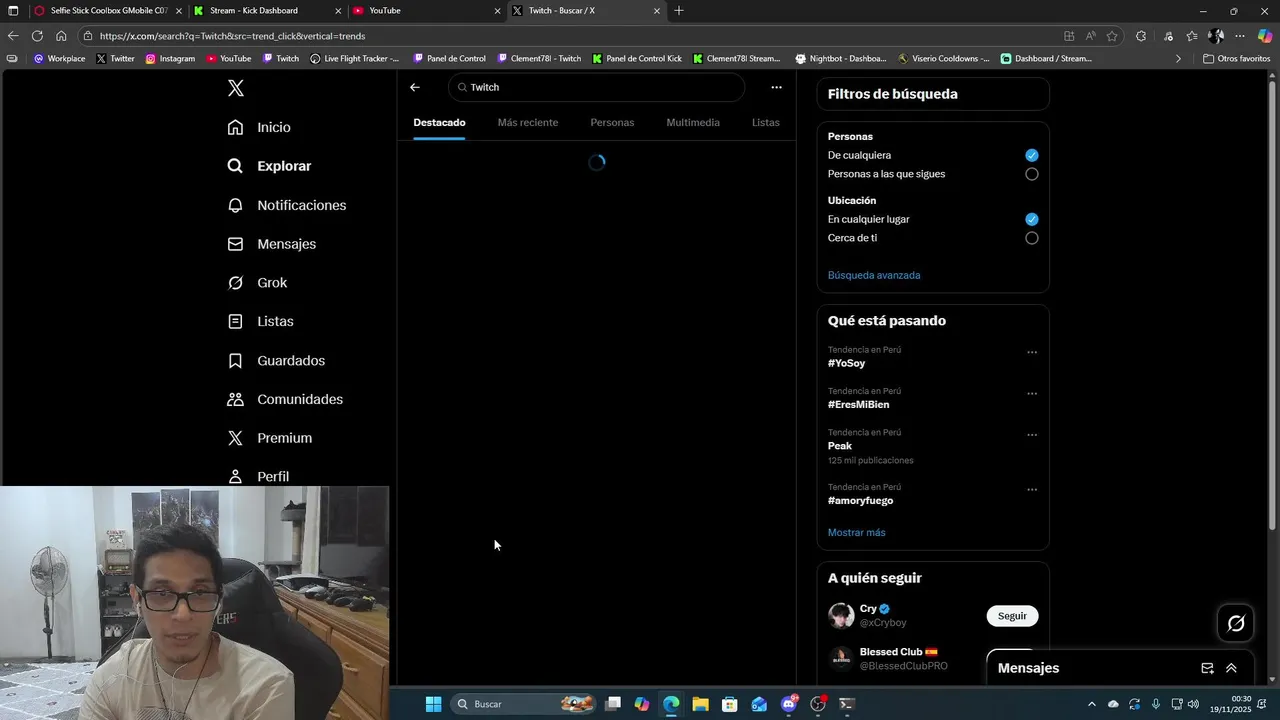Open more options for #YoSoy trend
This screenshot has height=720, width=1280.
tap(1032, 352)
